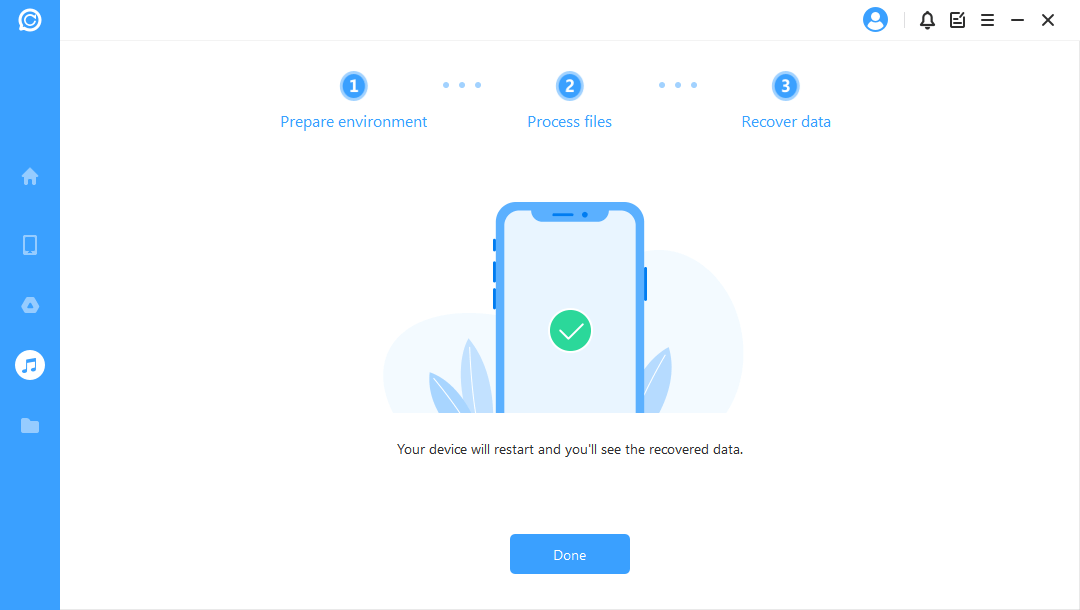Select the Recover data step label
This screenshot has height=610, width=1080.
(x=786, y=122)
